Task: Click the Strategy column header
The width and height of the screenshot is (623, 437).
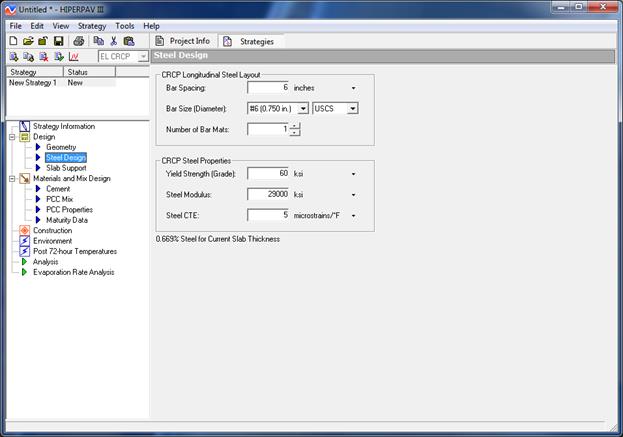Action: click(x=35, y=72)
